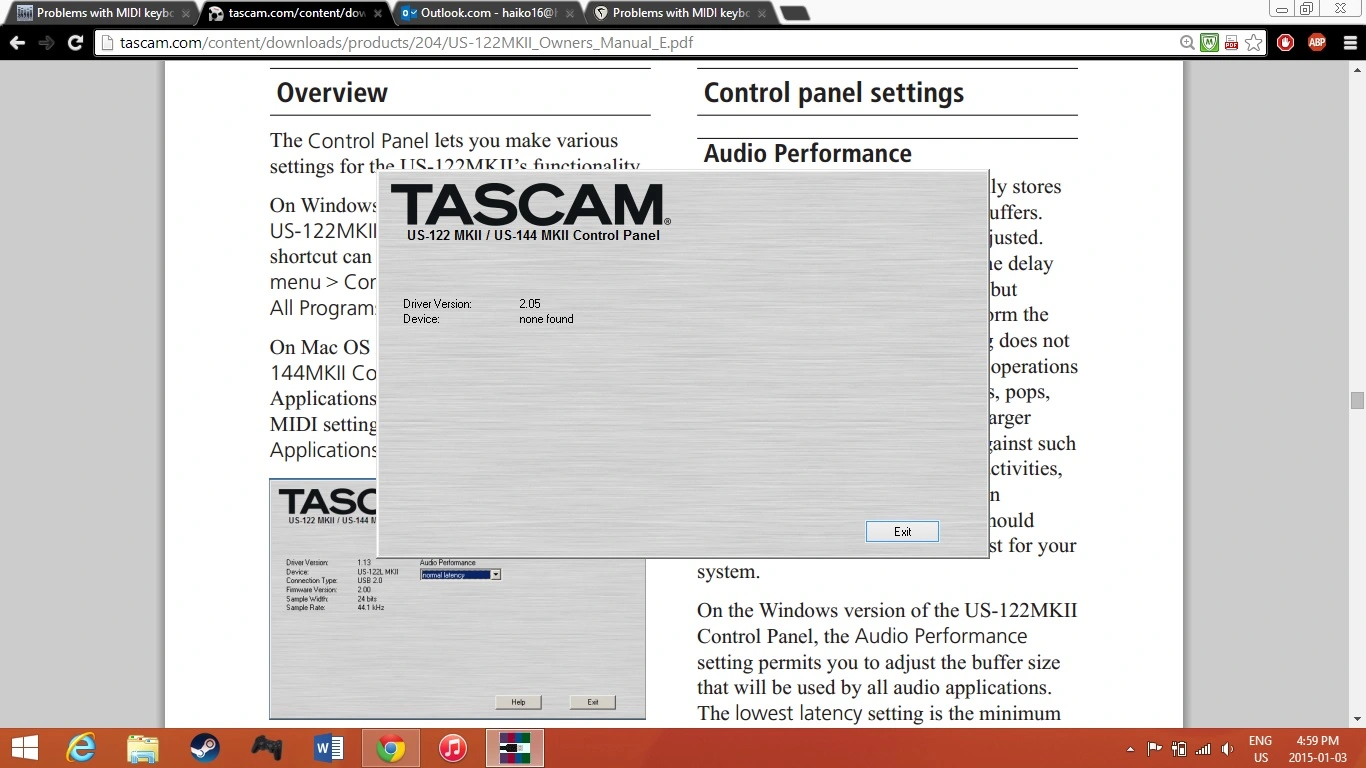Viewport: 1366px width, 768px height.
Task: Close the Outlook.com tab
Action: [x=568, y=14]
